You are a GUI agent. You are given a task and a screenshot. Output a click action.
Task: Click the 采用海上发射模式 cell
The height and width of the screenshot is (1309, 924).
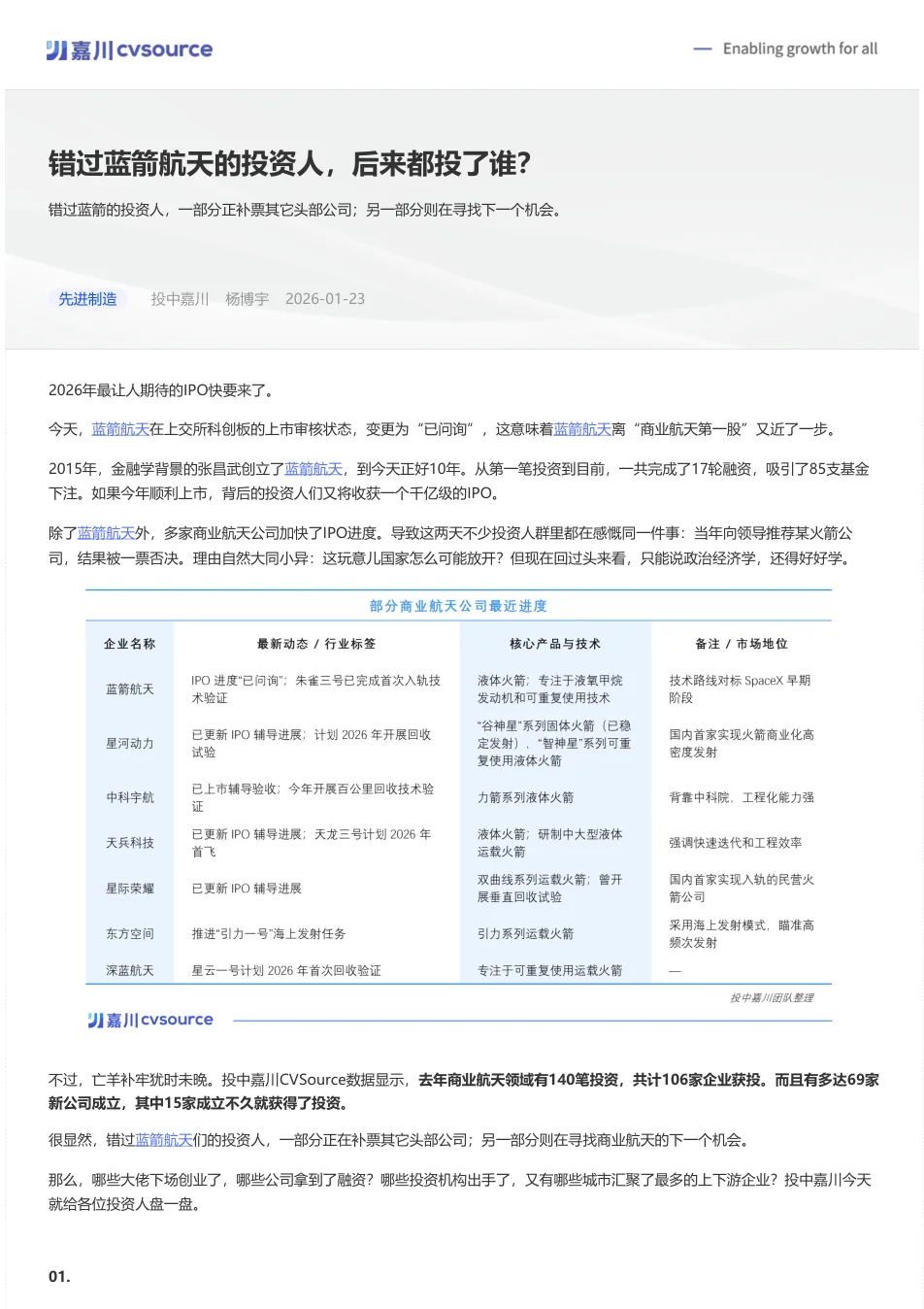(742, 934)
